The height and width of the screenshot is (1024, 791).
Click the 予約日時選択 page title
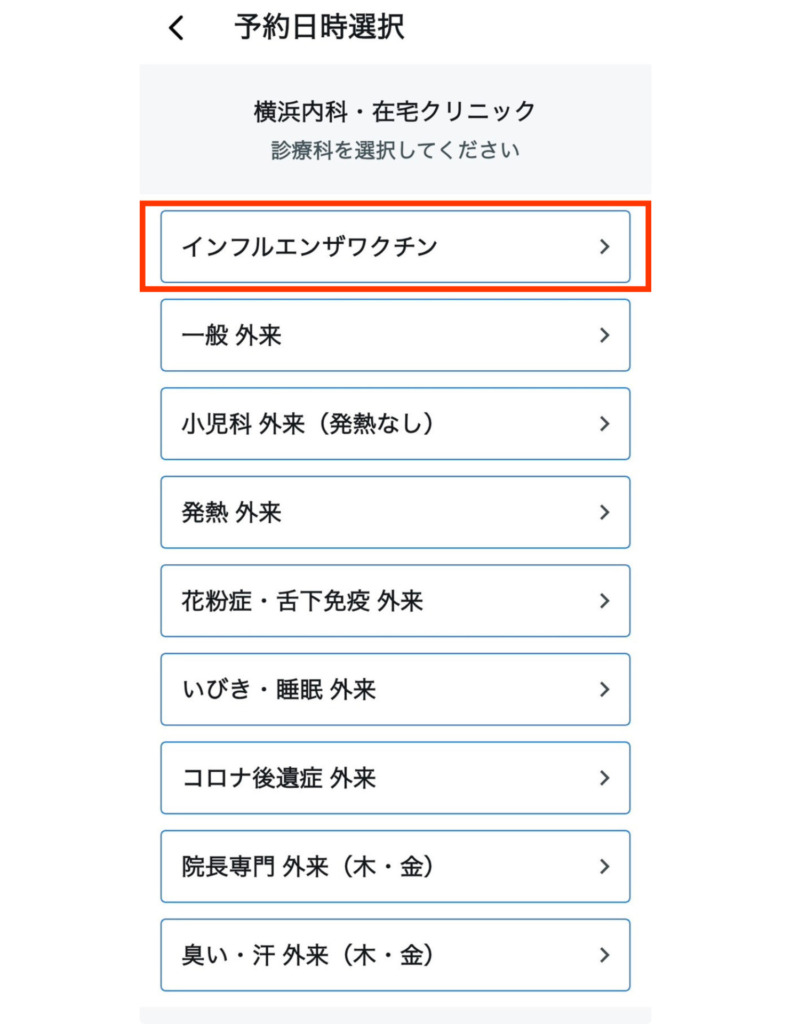(319, 27)
